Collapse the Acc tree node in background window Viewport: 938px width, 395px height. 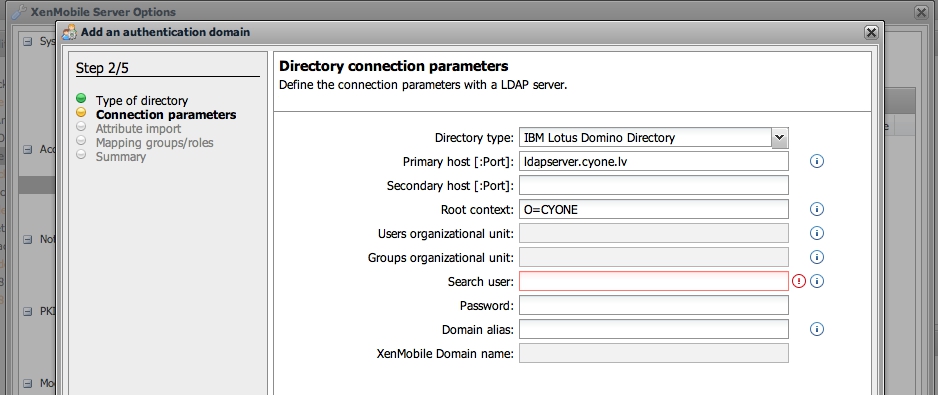click(28, 150)
